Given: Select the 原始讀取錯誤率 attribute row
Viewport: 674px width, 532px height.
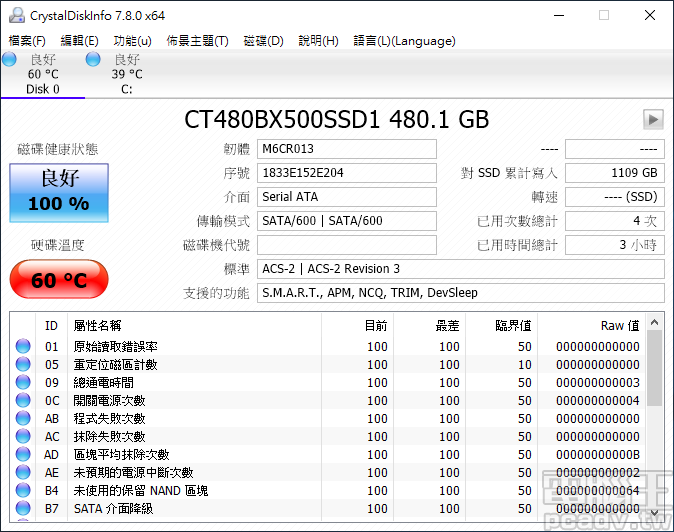Looking at the screenshot, I should [328, 346].
